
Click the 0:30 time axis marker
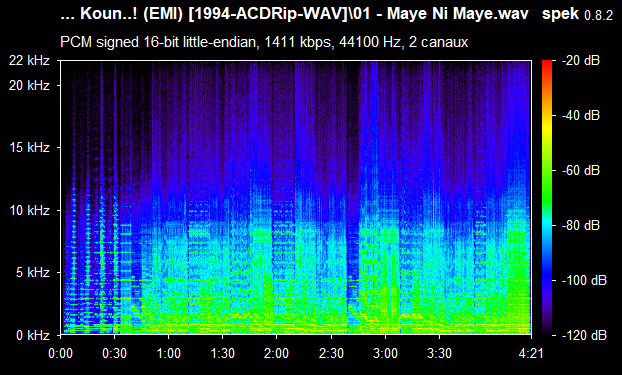coord(115,353)
